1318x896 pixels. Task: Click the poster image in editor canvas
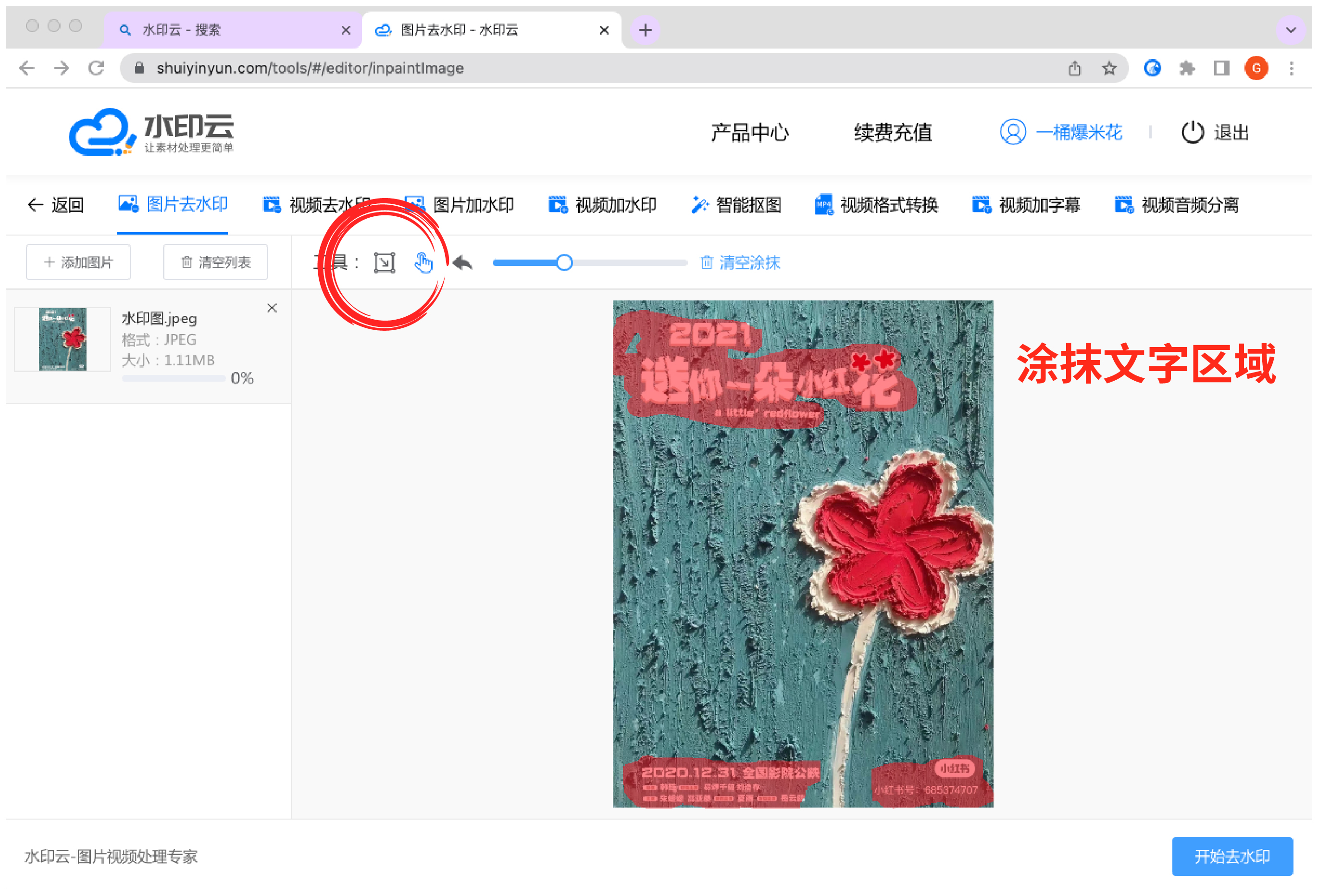click(x=803, y=554)
